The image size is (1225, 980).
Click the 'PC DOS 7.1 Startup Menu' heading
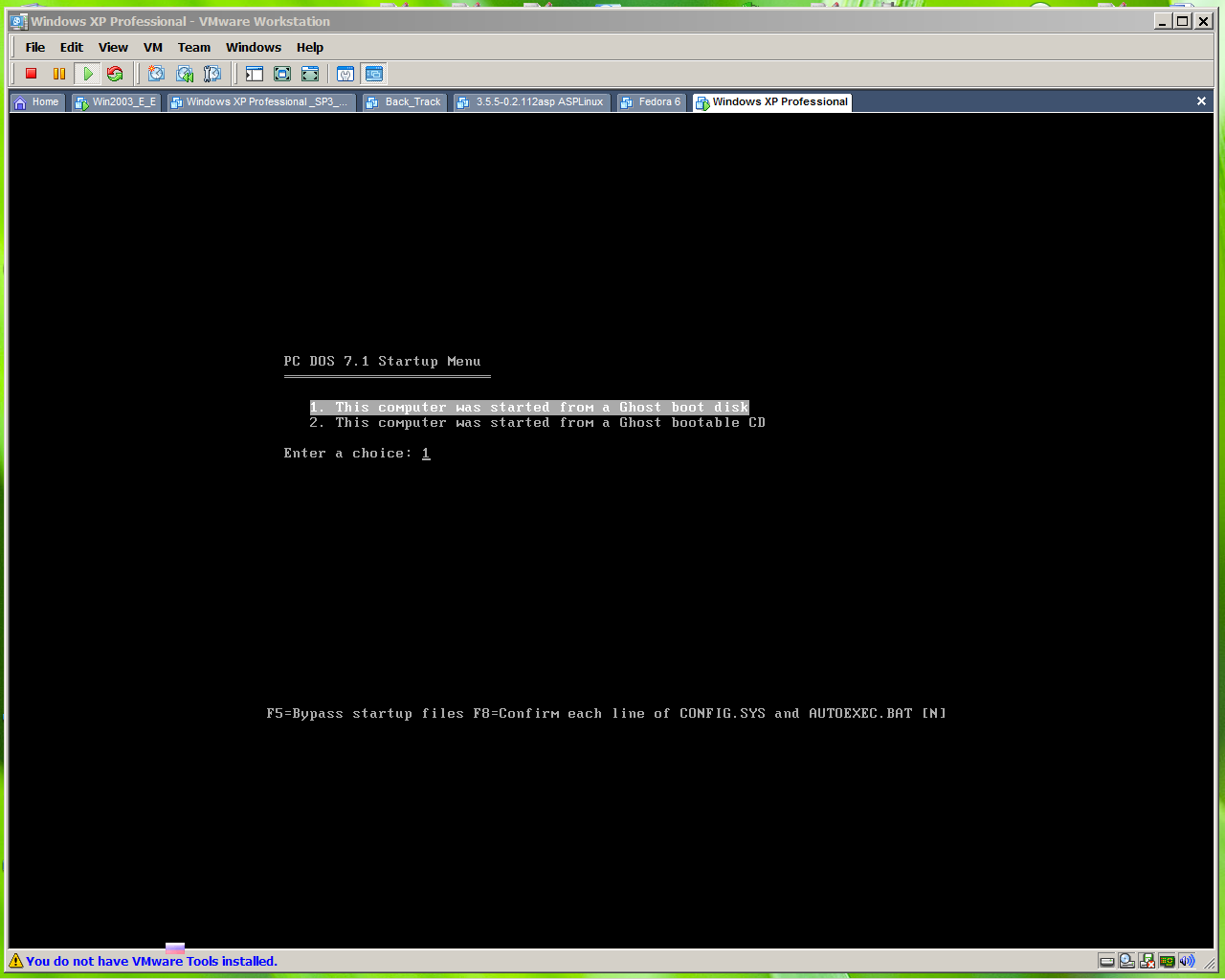click(x=382, y=362)
